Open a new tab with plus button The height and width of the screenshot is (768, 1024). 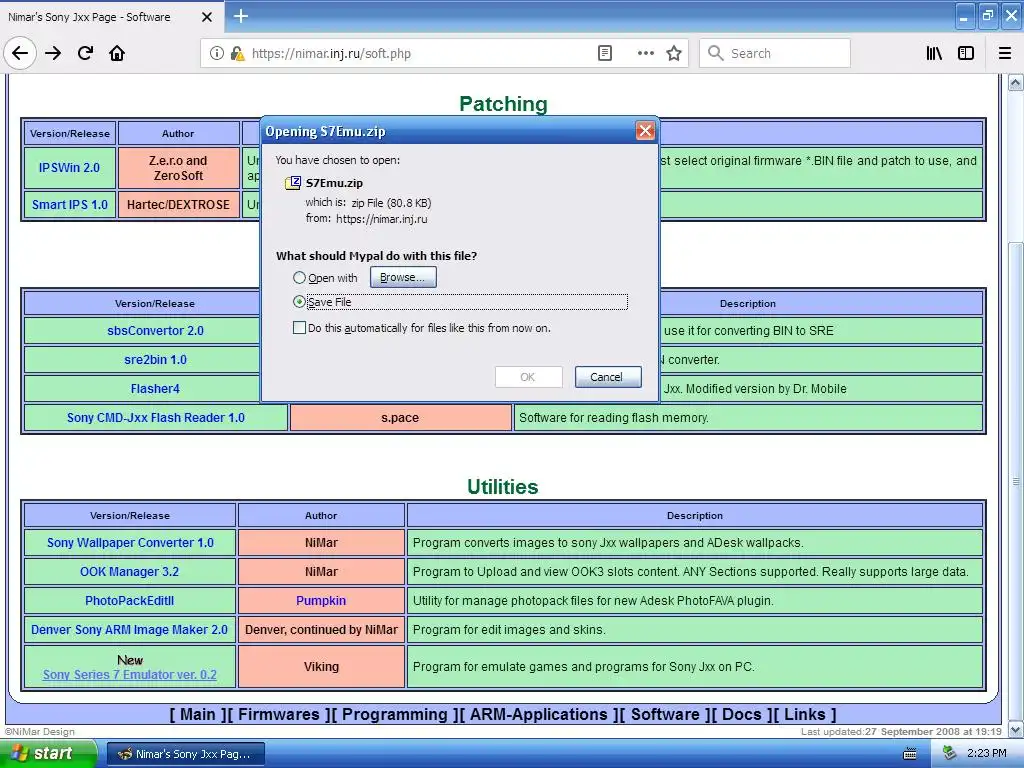pos(241,16)
